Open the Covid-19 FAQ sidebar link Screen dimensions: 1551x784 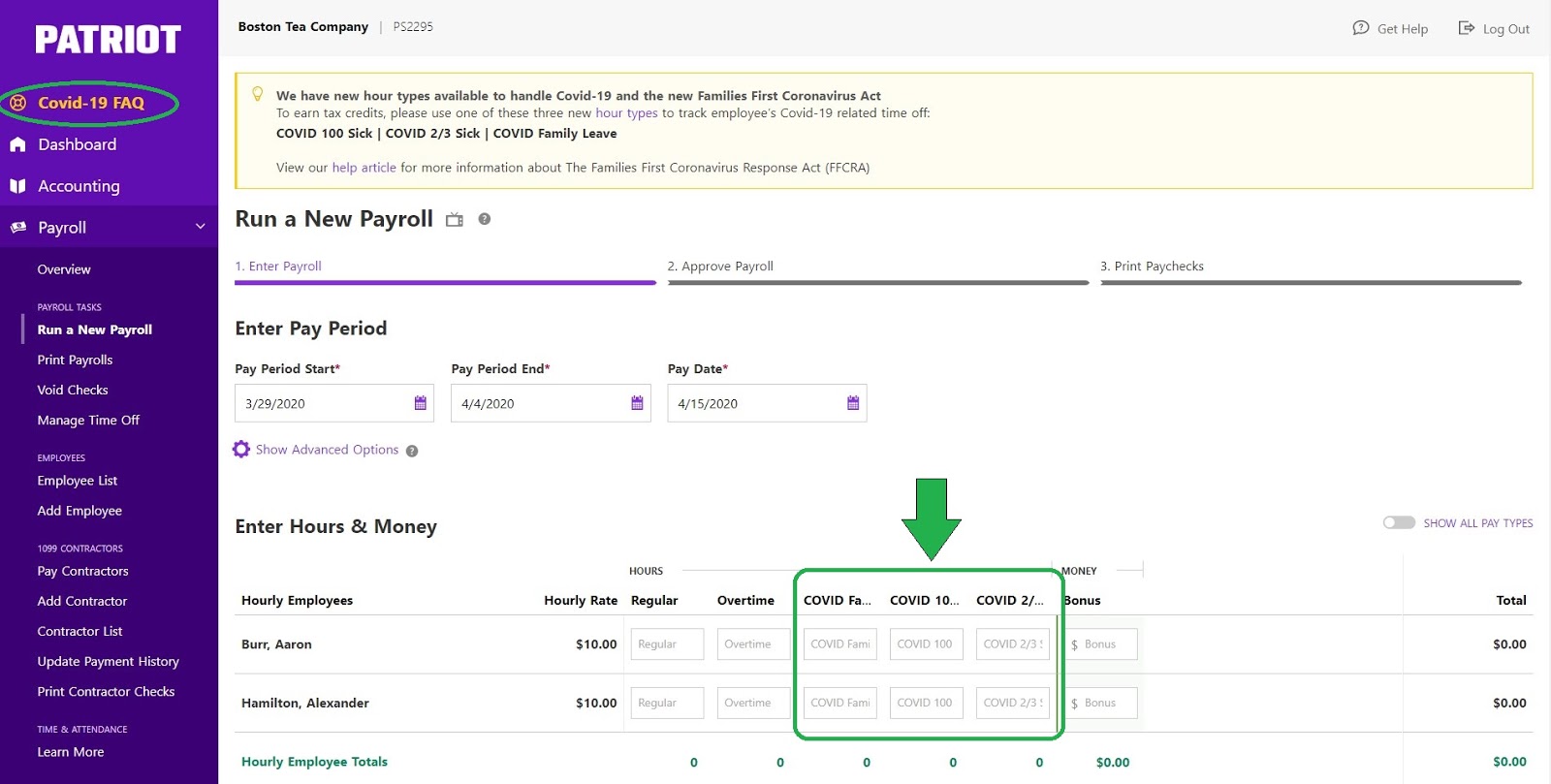[91, 103]
